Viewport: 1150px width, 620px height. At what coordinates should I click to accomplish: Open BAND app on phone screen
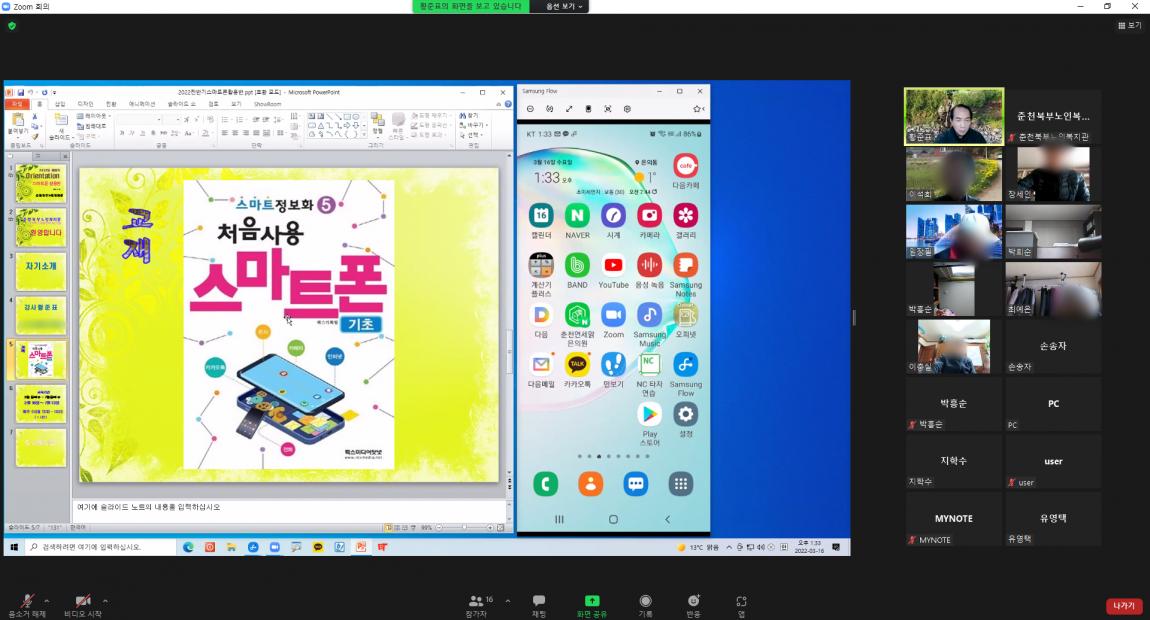[577, 270]
